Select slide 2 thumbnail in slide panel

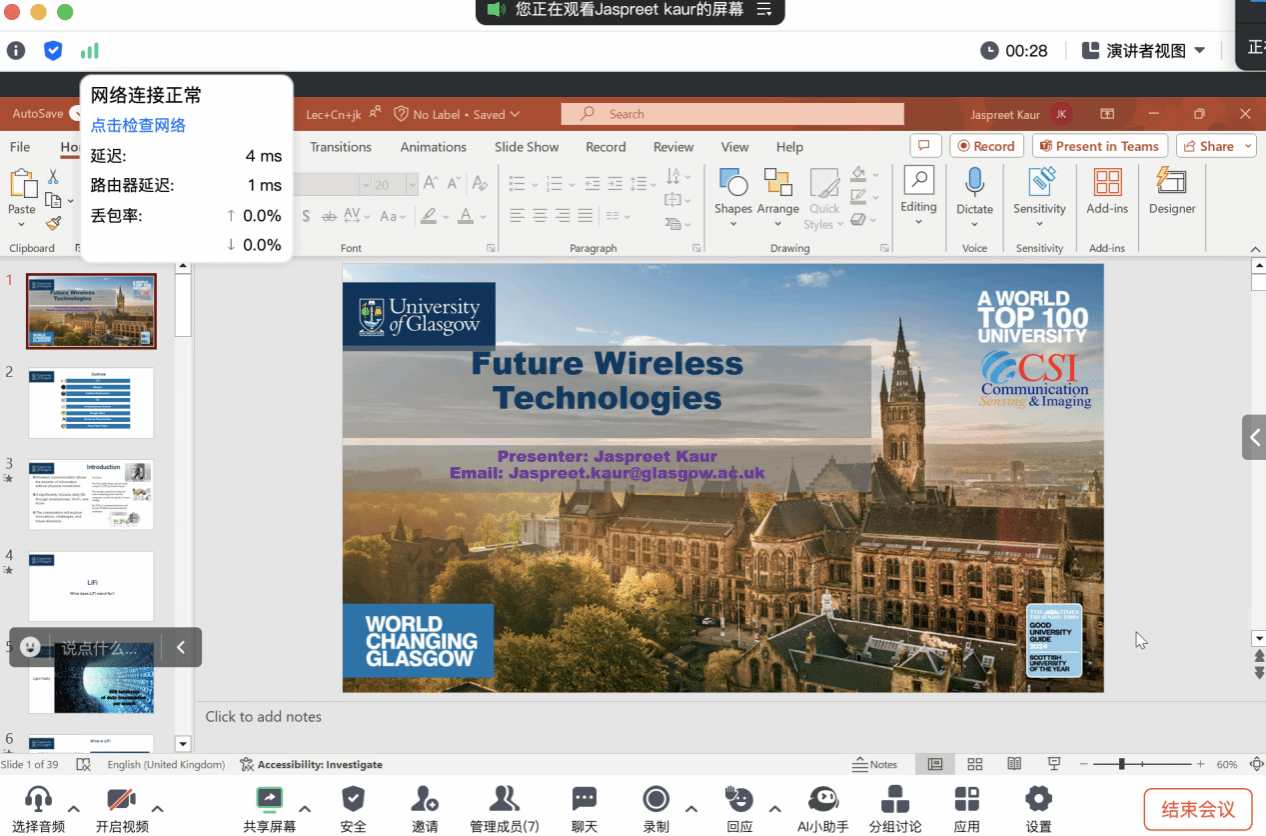pos(91,402)
